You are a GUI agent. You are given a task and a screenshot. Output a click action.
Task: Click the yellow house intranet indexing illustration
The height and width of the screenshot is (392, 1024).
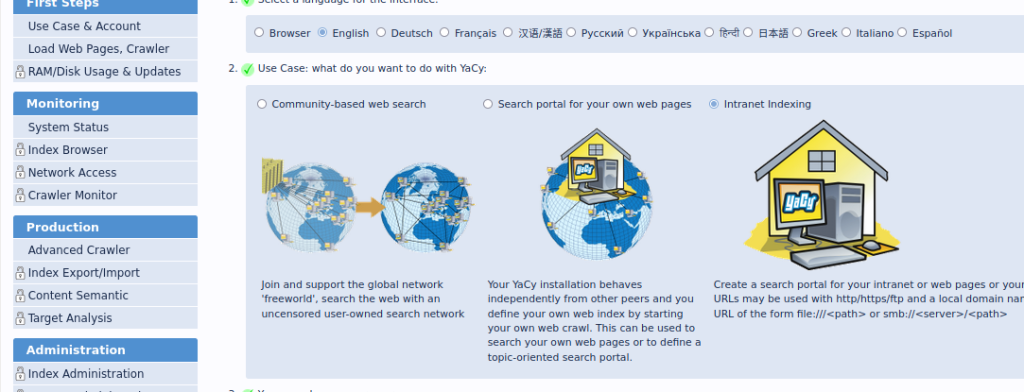point(822,195)
